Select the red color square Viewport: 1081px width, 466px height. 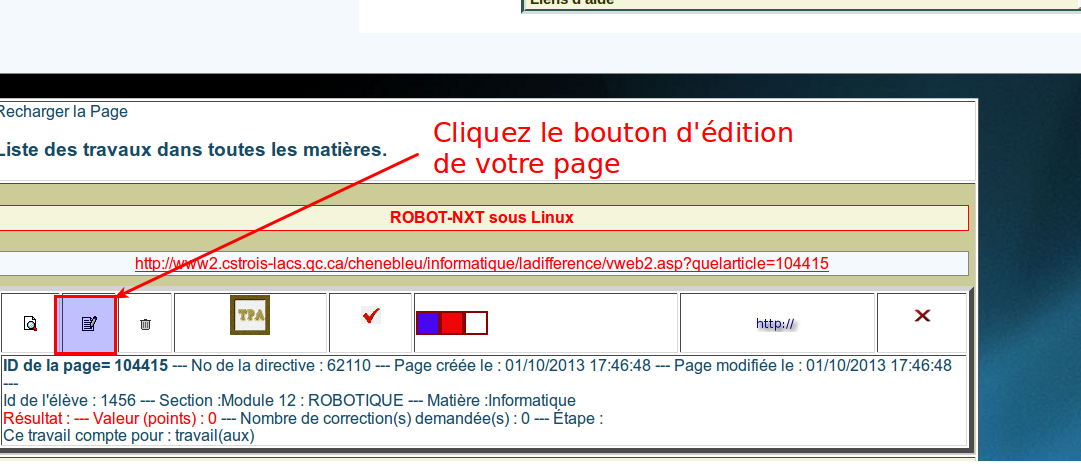click(x=452, y=323)
